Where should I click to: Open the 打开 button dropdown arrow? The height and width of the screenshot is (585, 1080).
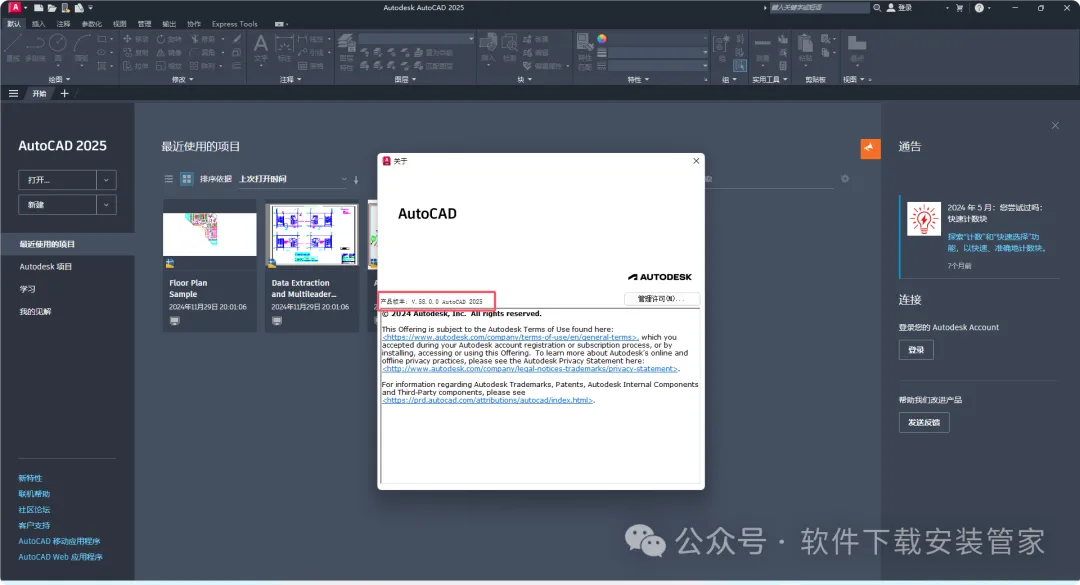pyautogui.click(x=106, y=180)
